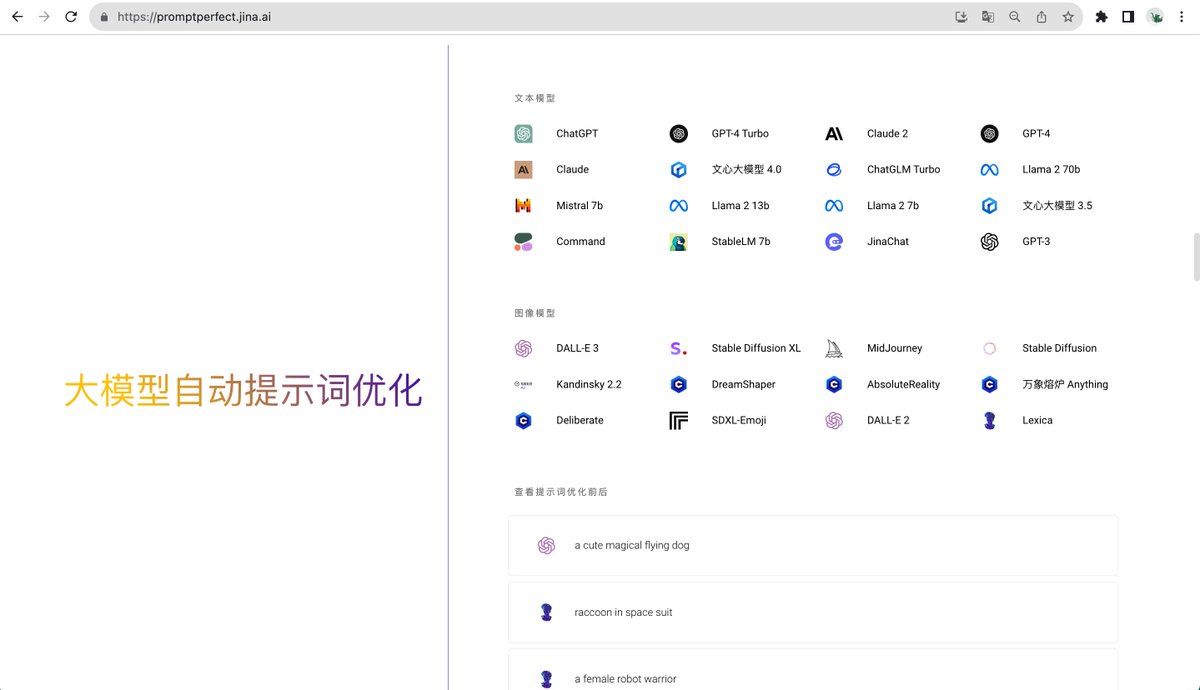Select the MidJourney label

(x=895, y=349)
